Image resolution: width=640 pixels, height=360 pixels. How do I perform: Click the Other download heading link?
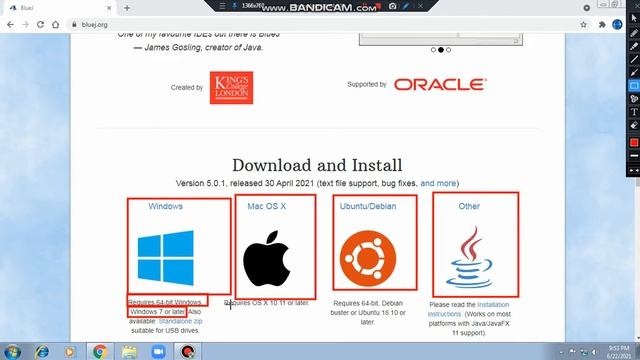tap(469, 206)
